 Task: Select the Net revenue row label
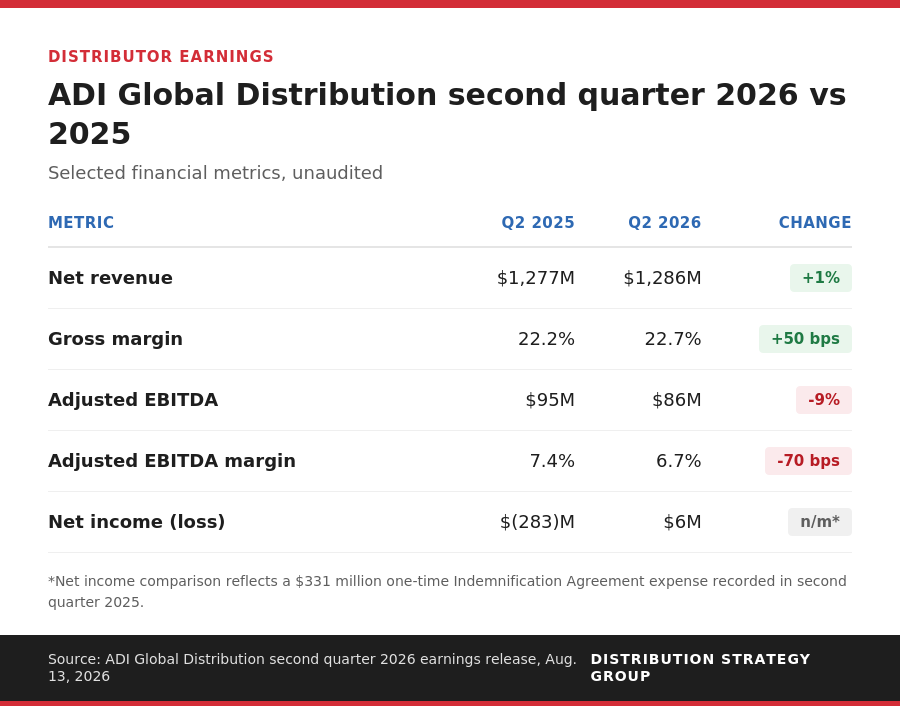pyautogui.click(x=110, y=278)
